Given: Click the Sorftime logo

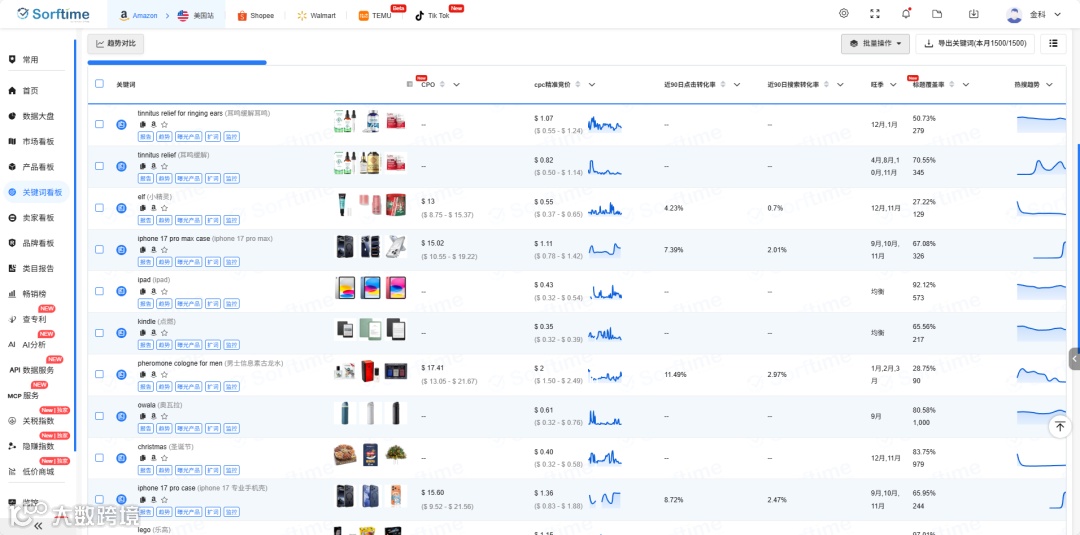Looking at the screenshot, I should click(53, 14).
